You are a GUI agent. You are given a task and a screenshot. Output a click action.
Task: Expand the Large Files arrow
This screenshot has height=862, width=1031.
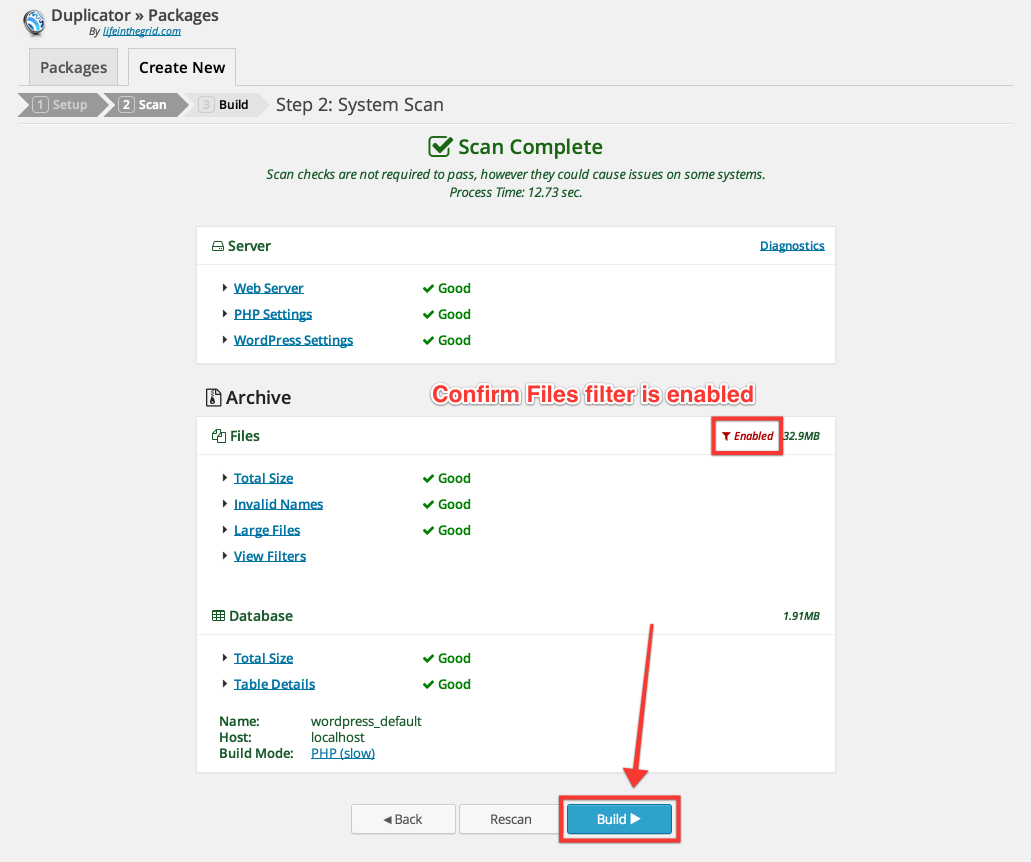point(225,529)
